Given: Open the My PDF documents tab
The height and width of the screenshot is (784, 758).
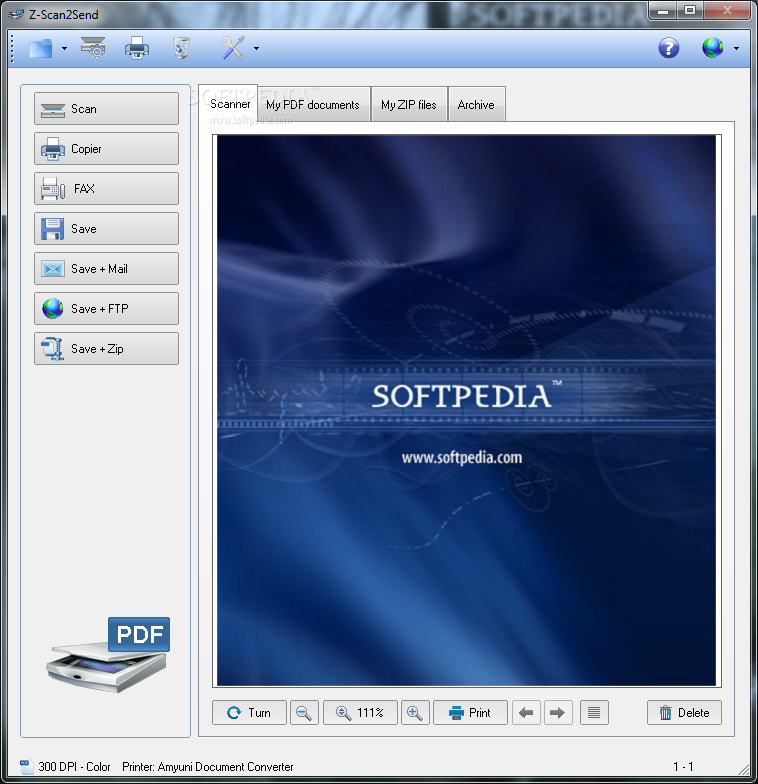Looking at the screenshot, I should click(x=314, y=104).
